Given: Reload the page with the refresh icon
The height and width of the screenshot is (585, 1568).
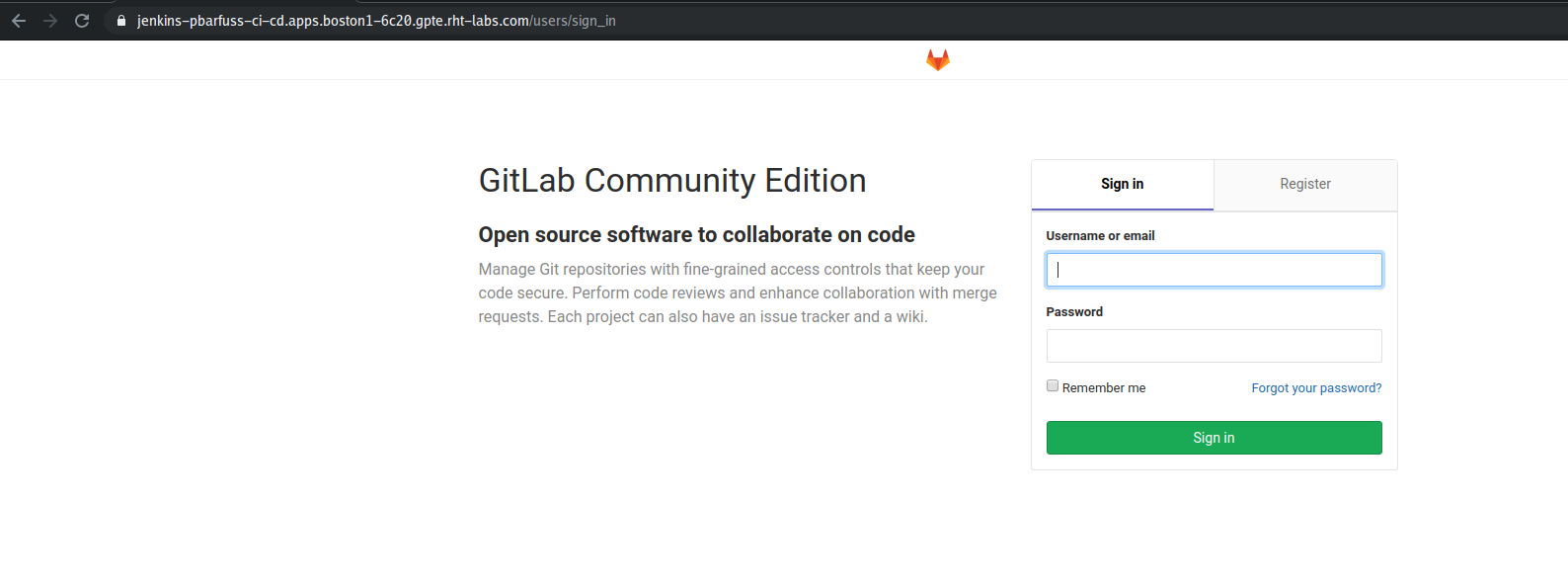Looking at the screenshot, I should 82,21.
